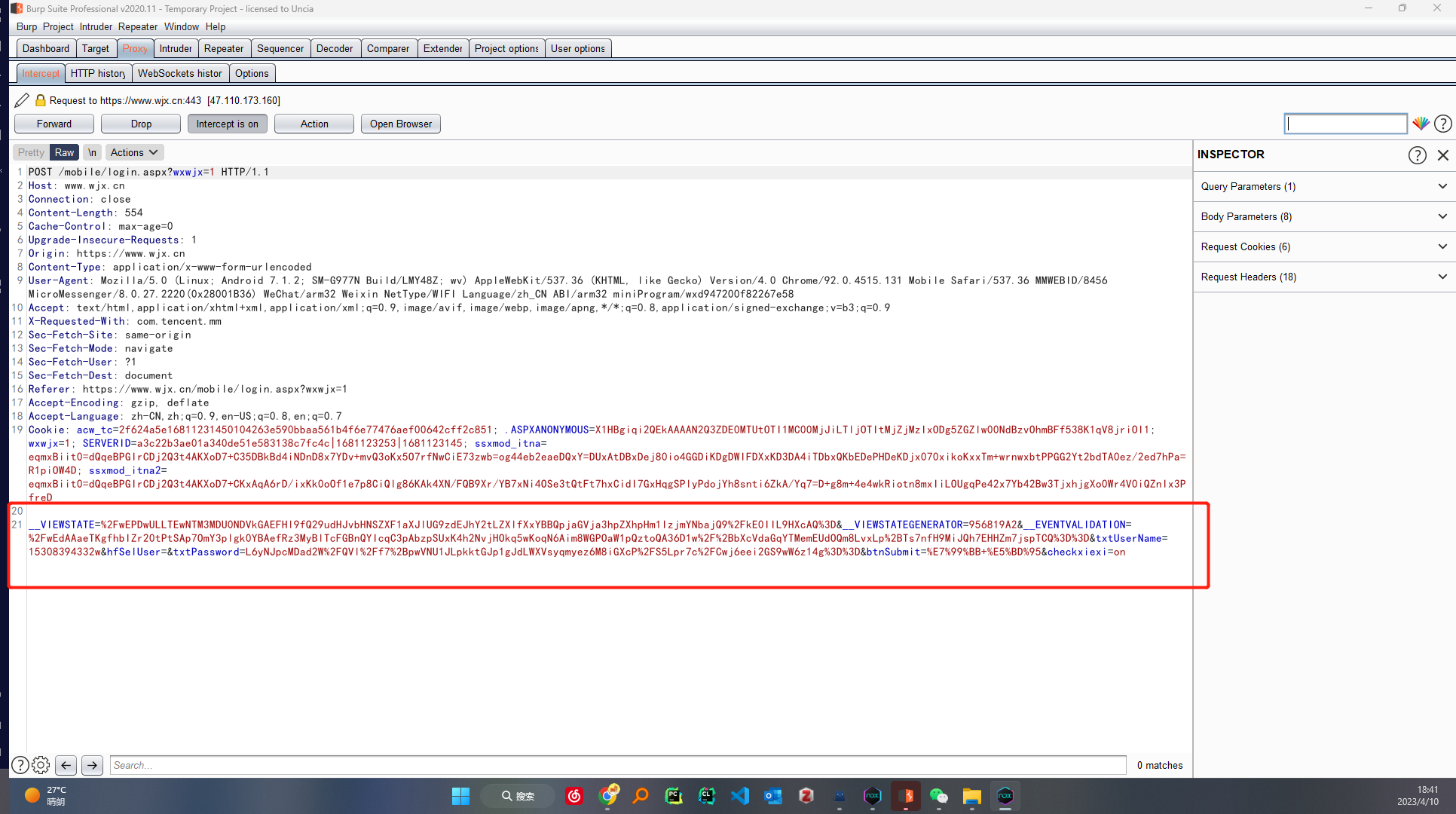Open WeChat from the Windows taskbar

(x=938, y=796)
